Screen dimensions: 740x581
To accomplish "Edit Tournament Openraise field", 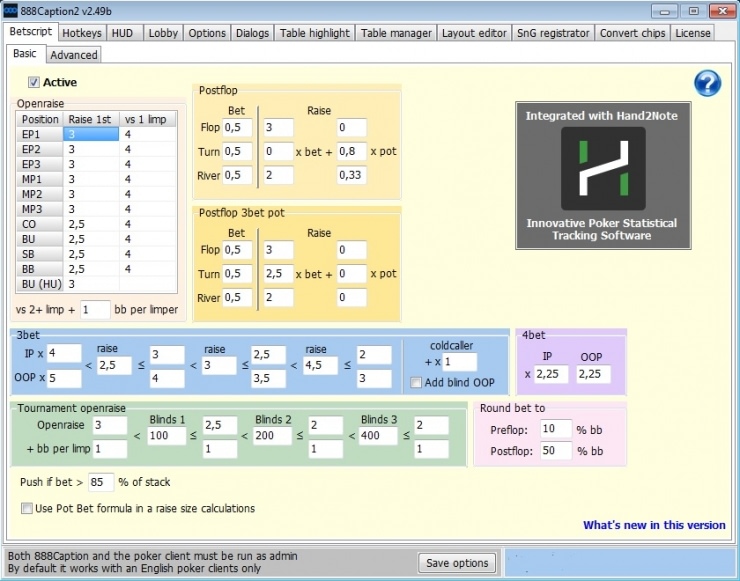I will pyautogui.click(x=109, y=425).
